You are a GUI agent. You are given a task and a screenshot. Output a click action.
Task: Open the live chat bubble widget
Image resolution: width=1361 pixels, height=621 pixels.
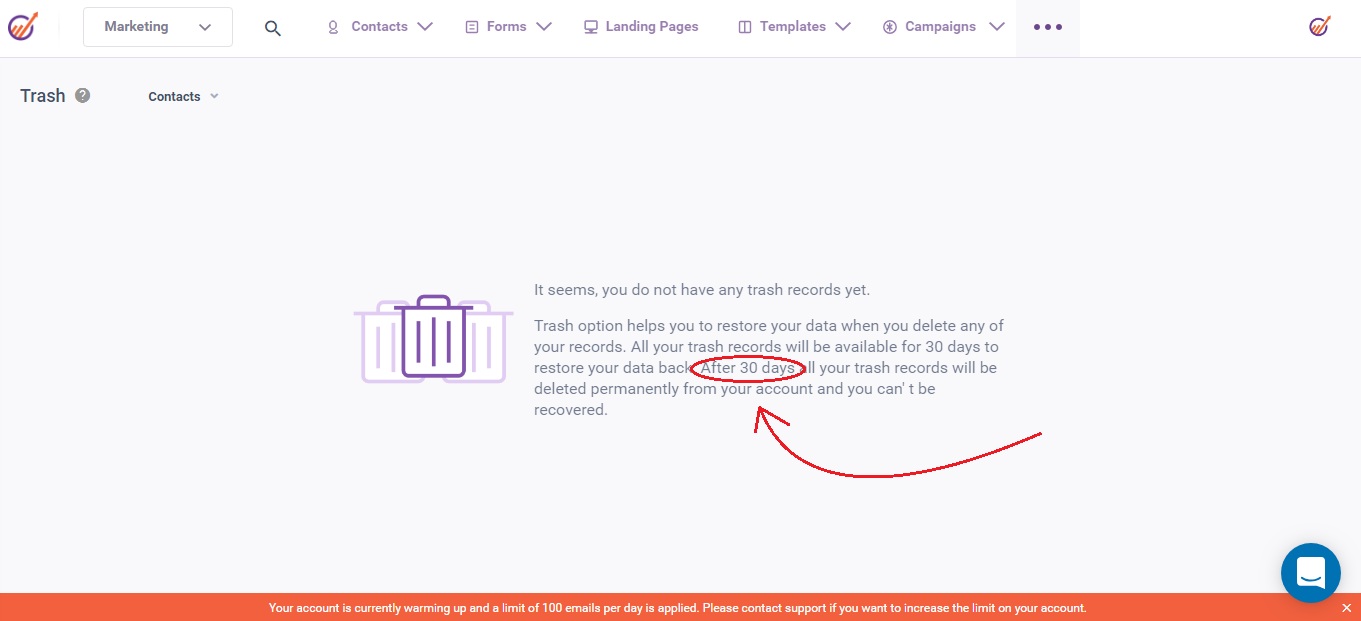(x=1310, y=573)
